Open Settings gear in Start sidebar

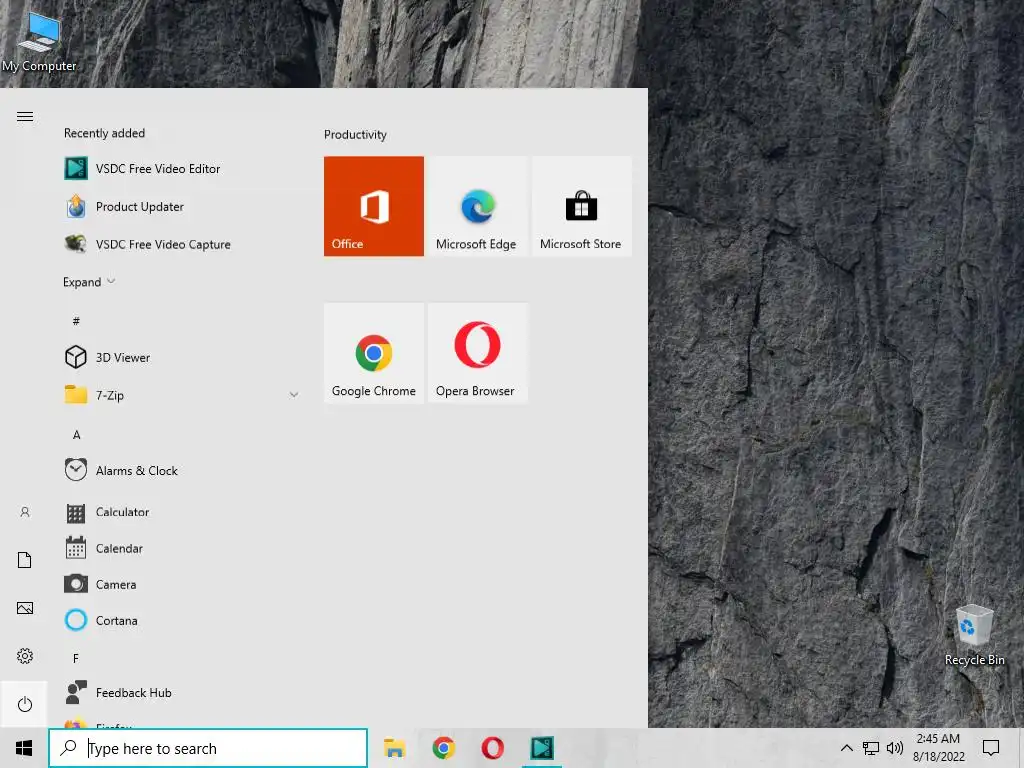click(x=25, y=656)
